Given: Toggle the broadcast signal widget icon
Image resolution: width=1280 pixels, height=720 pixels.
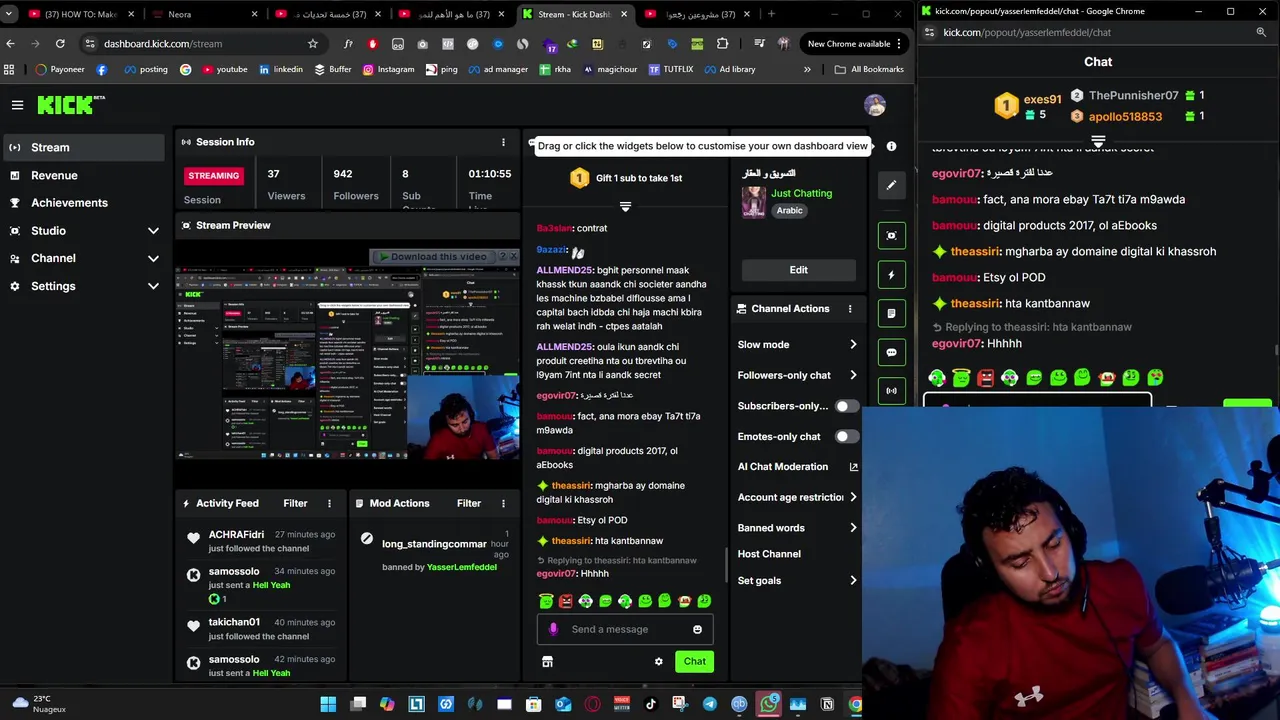Looking at the screenshot, I should [891, 390].
